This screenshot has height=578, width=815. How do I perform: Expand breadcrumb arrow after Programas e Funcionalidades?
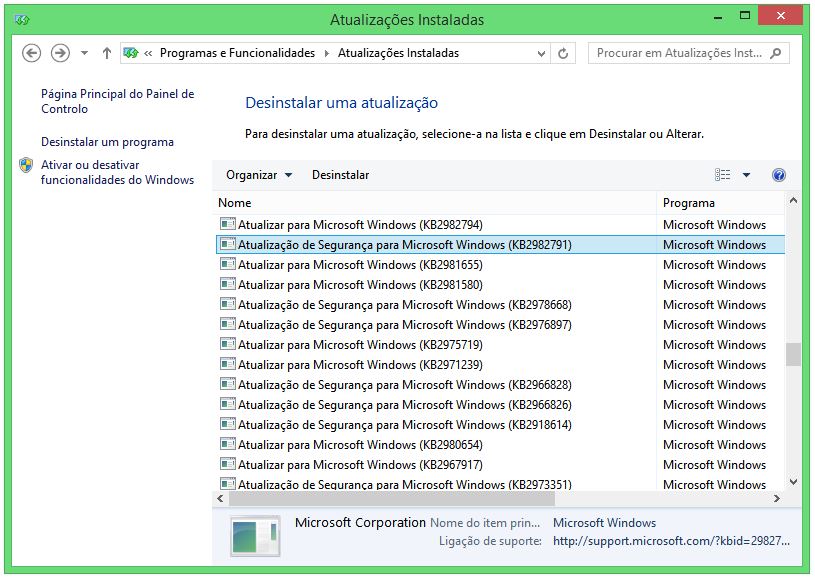click(326, 53)
